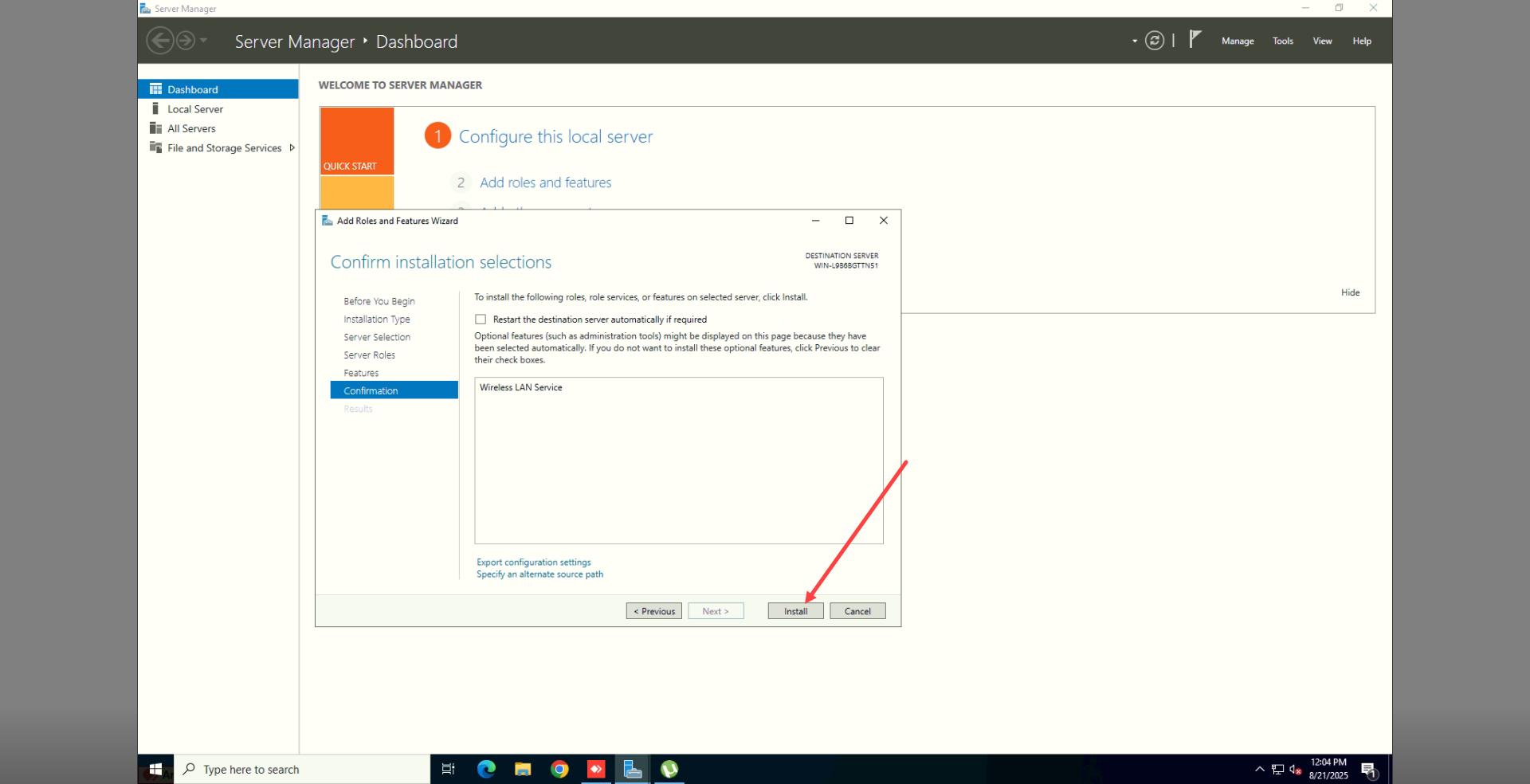1530x784 pixels.
Task: Click in the taskbar search box
Action: pyautogui.click(x=303, y=769)
